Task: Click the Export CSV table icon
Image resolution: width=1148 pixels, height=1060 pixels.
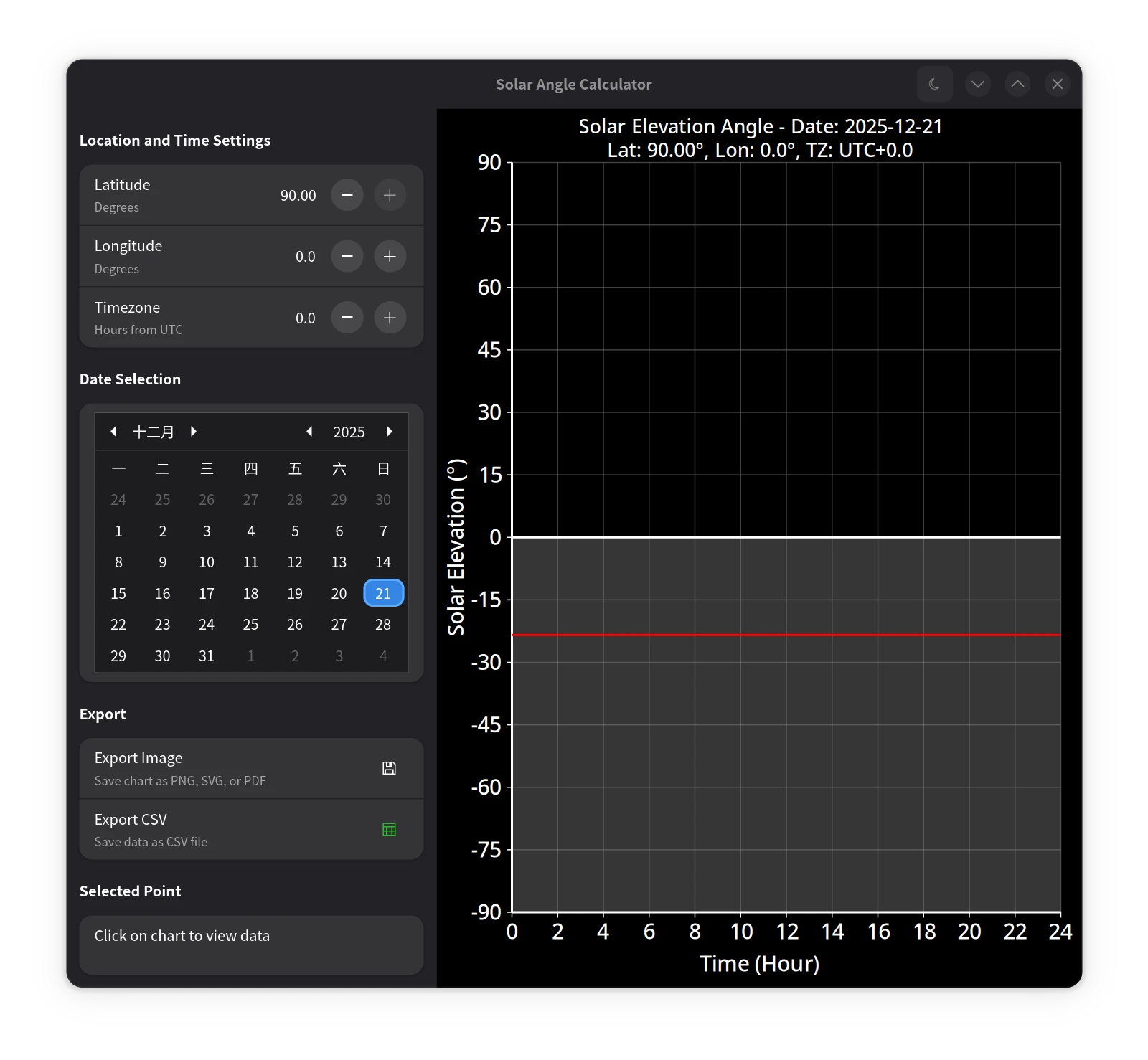Action: click(389, 830)
